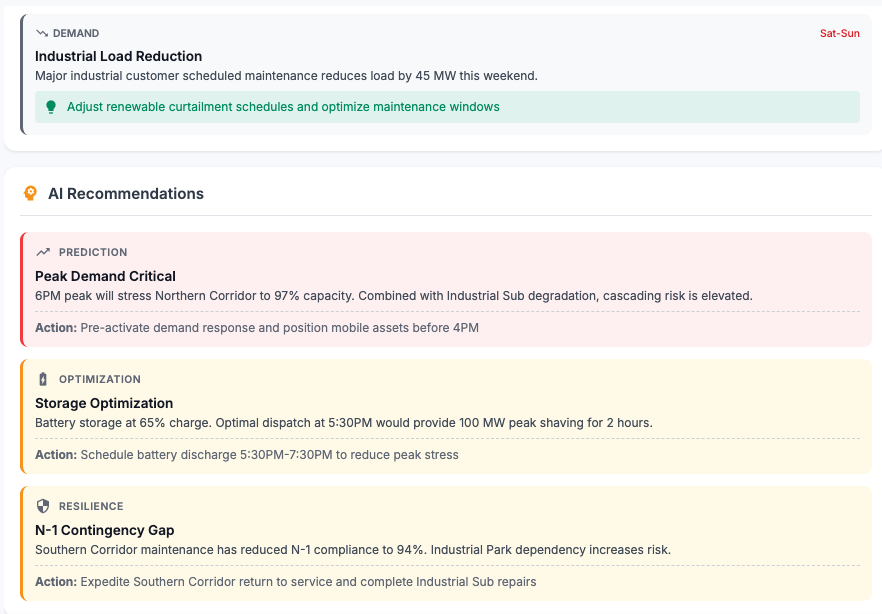Viewport: 882px width, 614px height.
Task: Click the PREDICTION category label
Action: click(x=93, y=252)
